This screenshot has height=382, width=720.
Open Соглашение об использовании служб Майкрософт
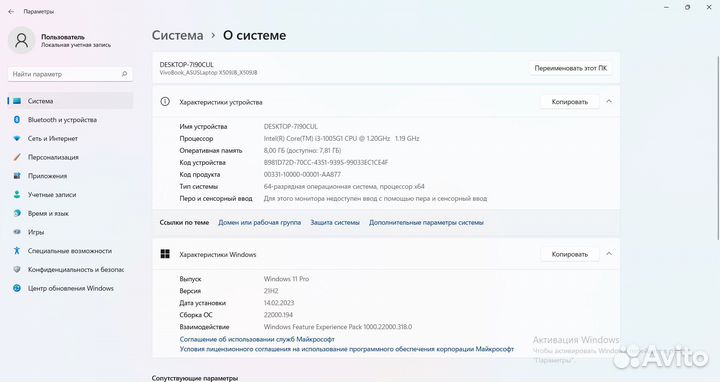point(257,339)
